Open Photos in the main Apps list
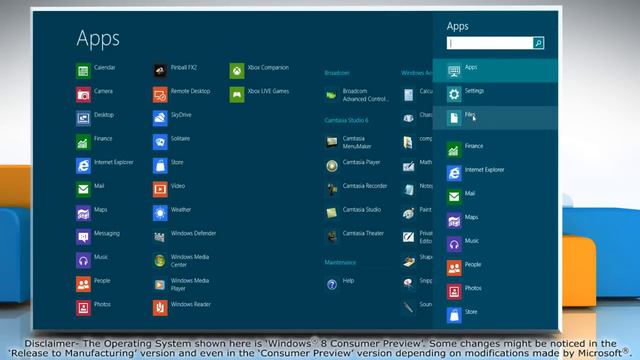 click(83, 308)
